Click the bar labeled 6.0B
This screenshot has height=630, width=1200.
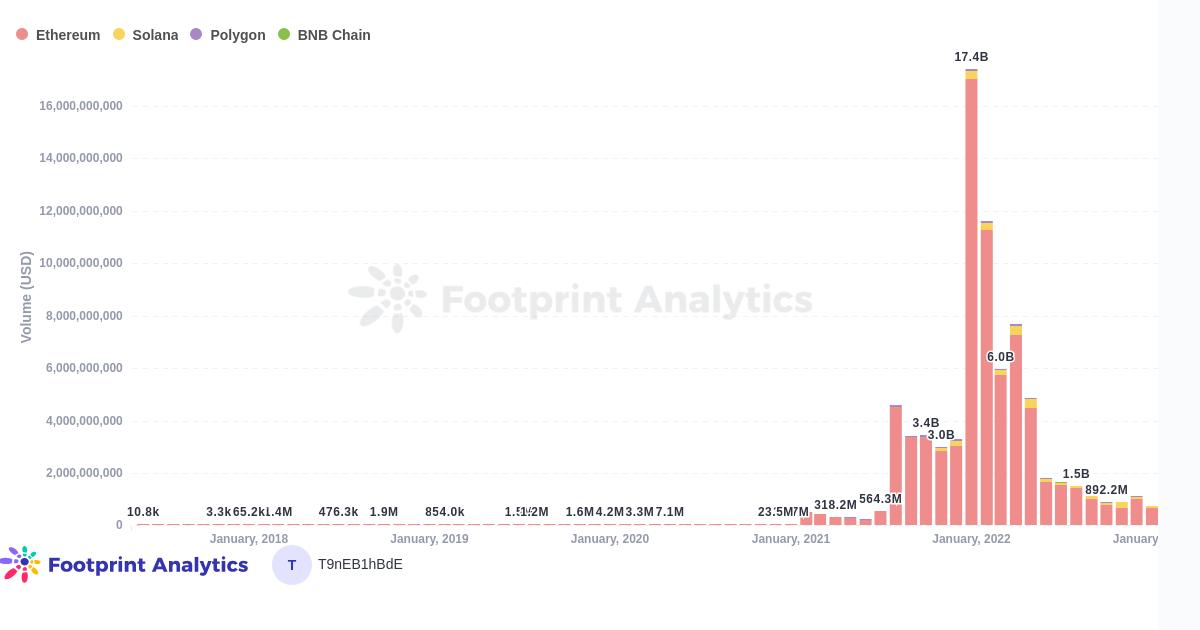(x=1001, y=447)
